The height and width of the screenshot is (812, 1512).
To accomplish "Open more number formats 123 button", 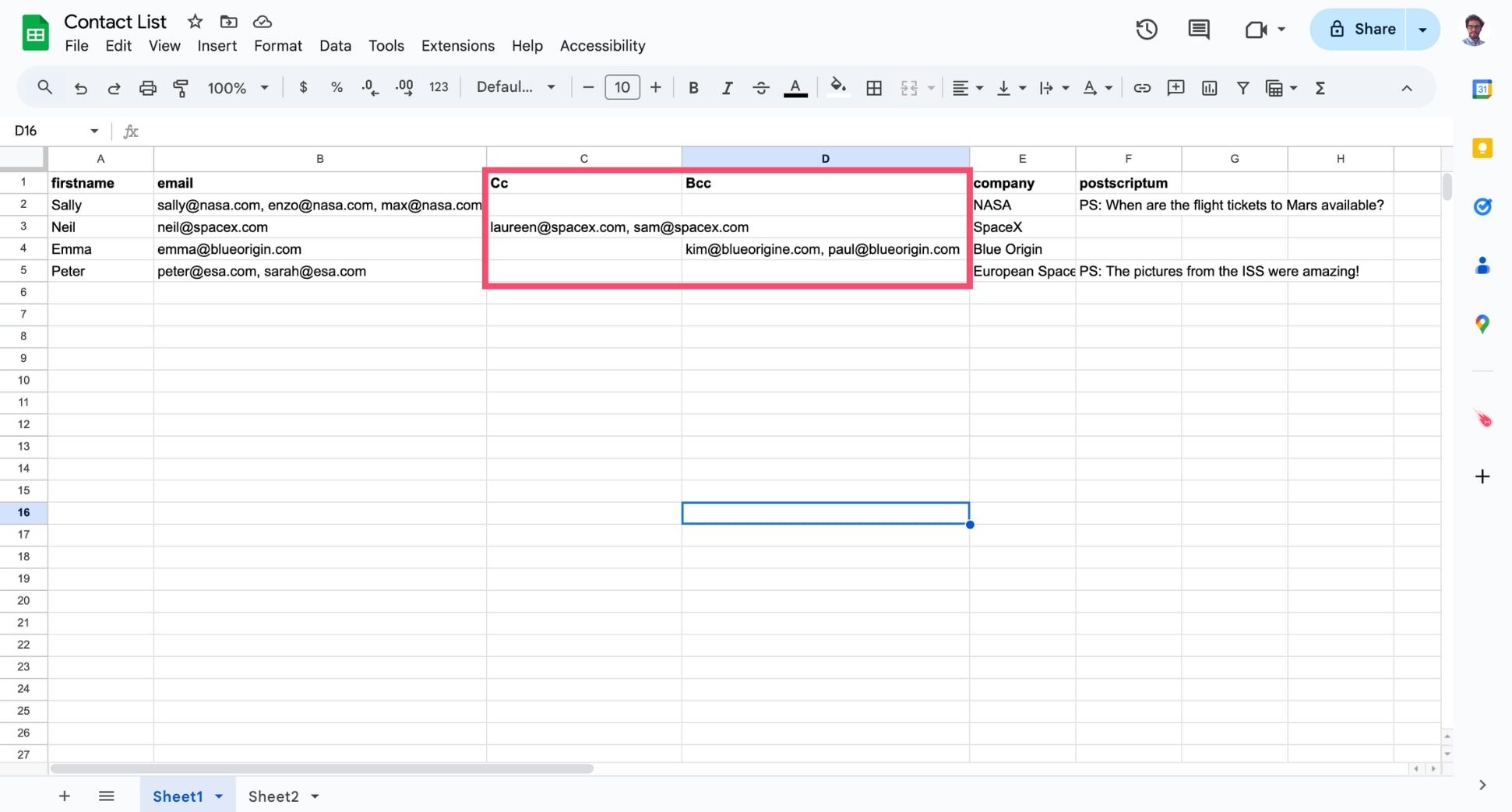I will (439, 88).
